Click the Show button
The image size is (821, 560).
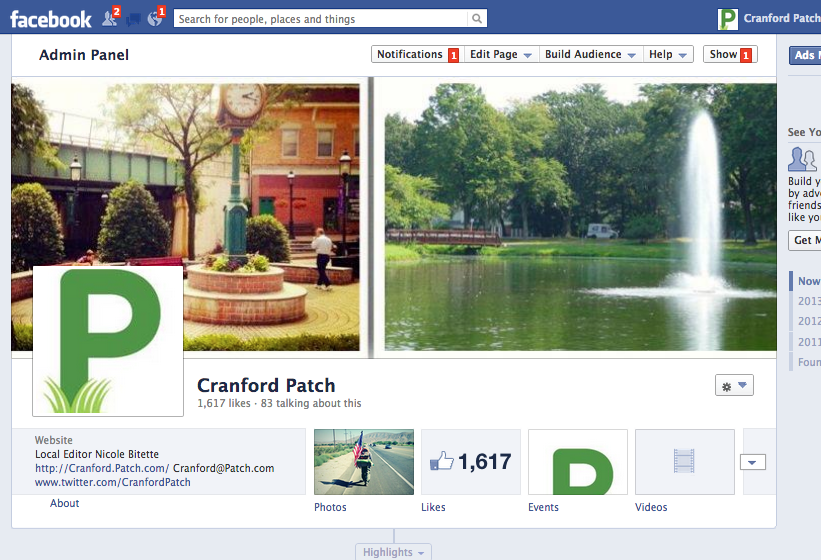tap(730, 54)
